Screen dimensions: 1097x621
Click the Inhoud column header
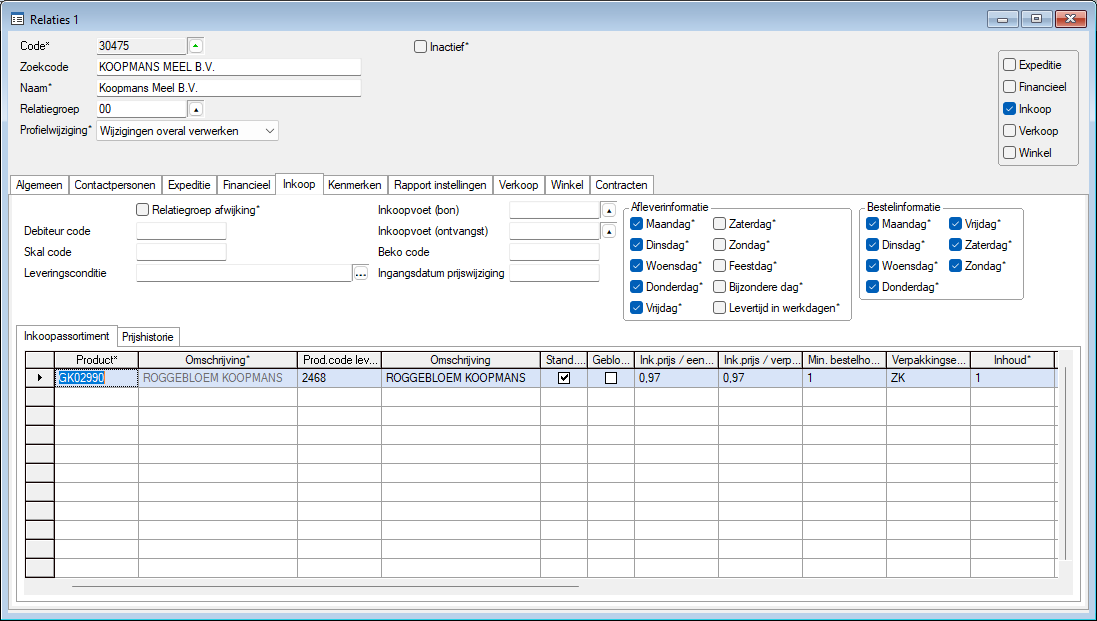(1012, 360)
